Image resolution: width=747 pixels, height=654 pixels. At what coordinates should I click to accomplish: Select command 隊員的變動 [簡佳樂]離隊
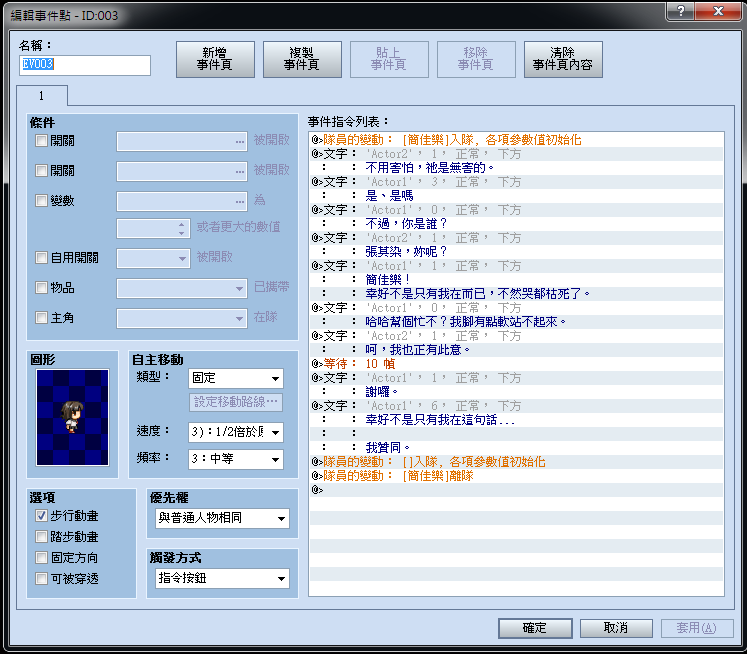point(516,476)
